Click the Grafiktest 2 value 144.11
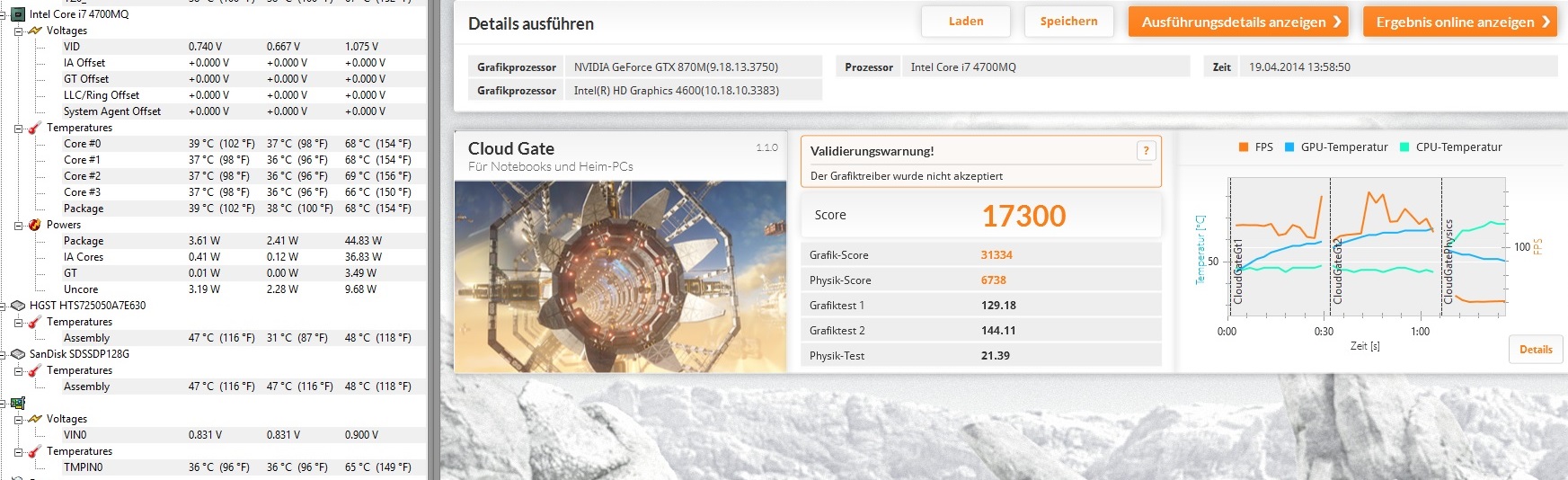The height and width of the screenshot is (480, 1568). (998, 331)
